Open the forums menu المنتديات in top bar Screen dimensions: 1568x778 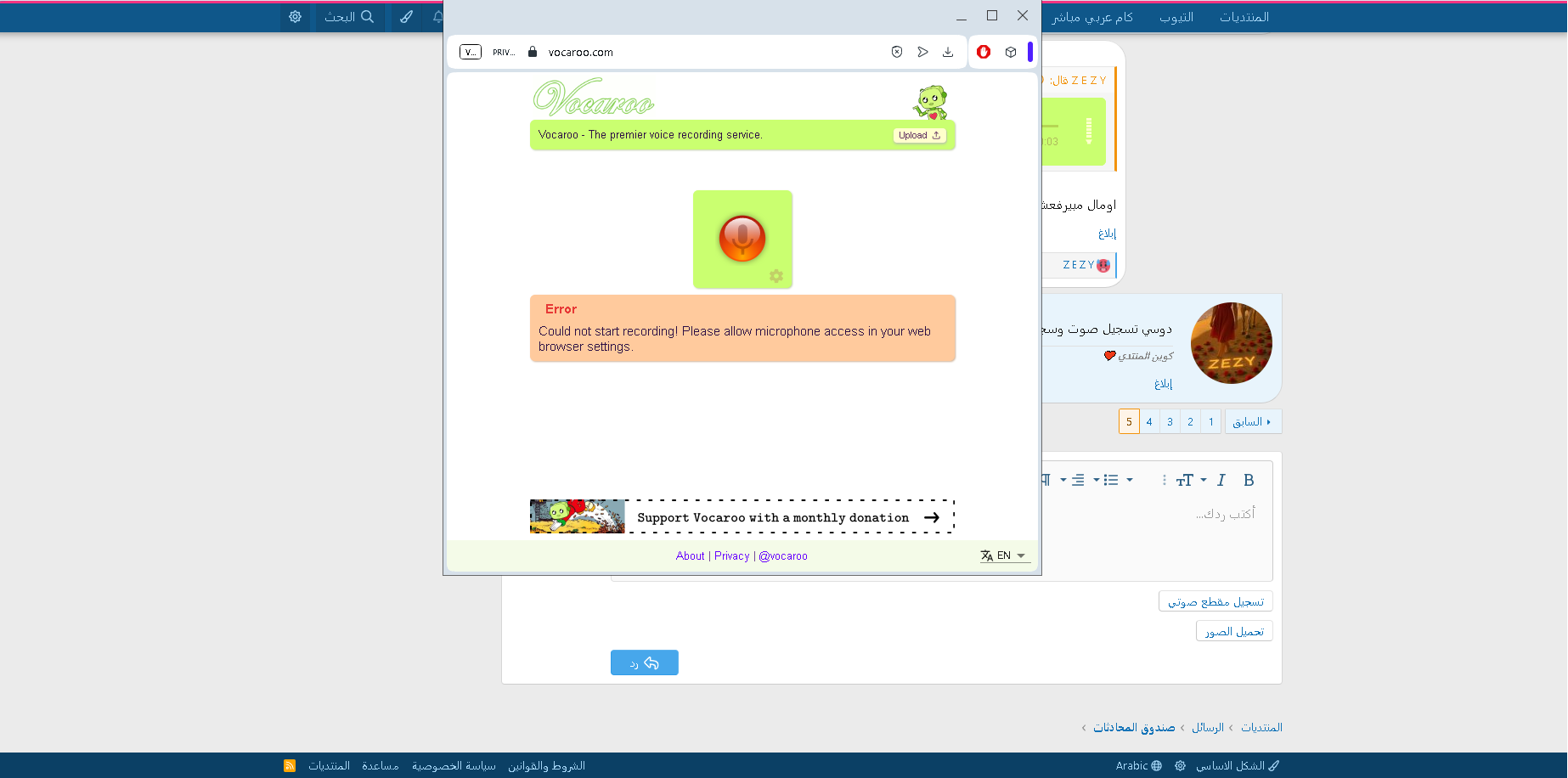[x=1244, y=17]
